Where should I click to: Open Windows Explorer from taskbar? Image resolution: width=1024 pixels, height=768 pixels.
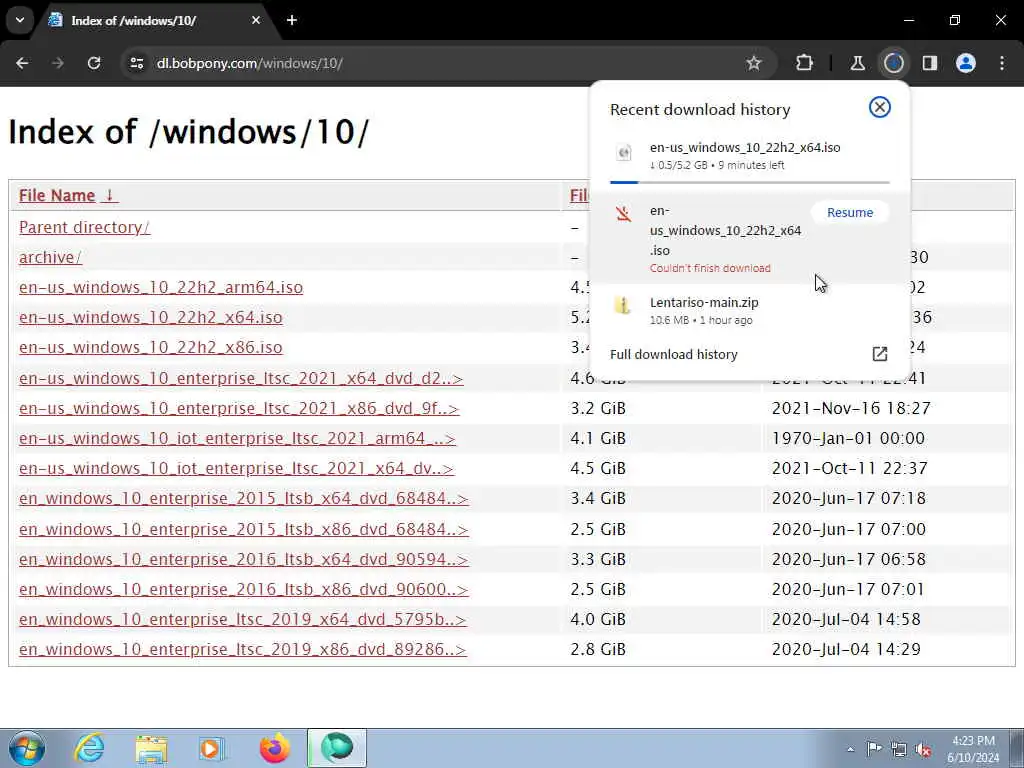(x=152, y=748)
